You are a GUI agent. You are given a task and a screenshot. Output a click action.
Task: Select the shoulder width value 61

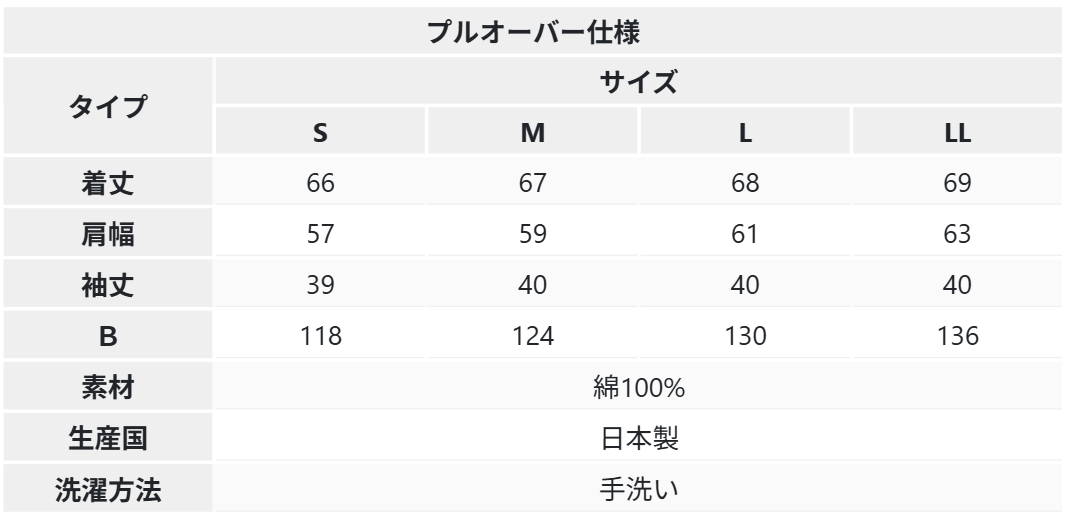tap(745, 235)
